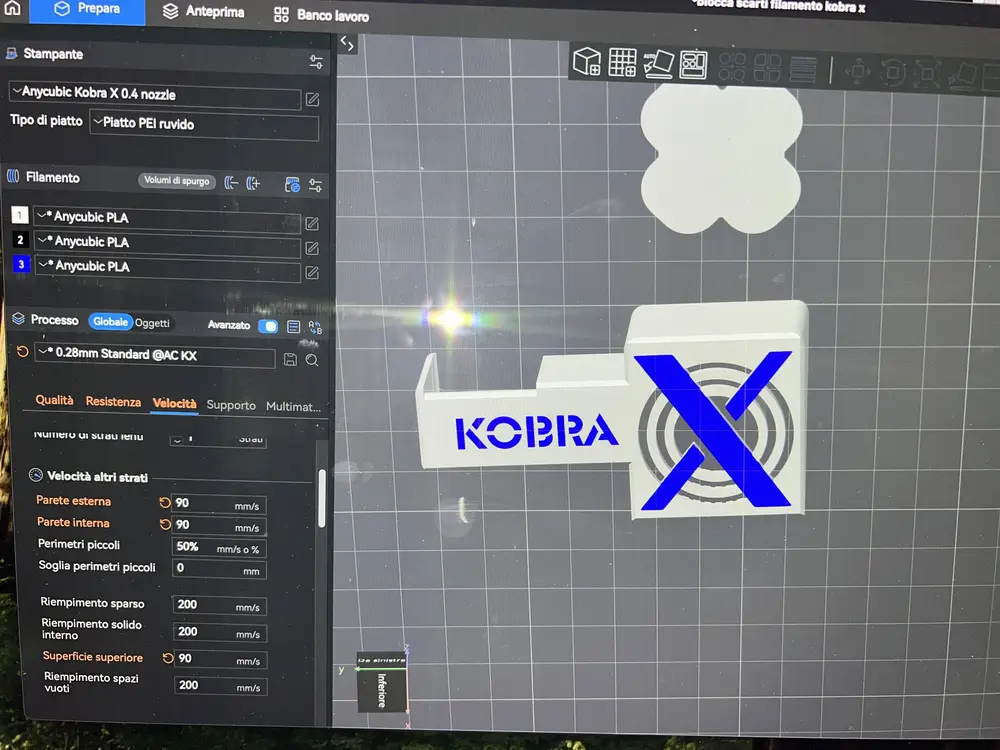This screenshot has height=750, width=1000.
Task: Select the Lay on face tool
Action: point(962,77)
